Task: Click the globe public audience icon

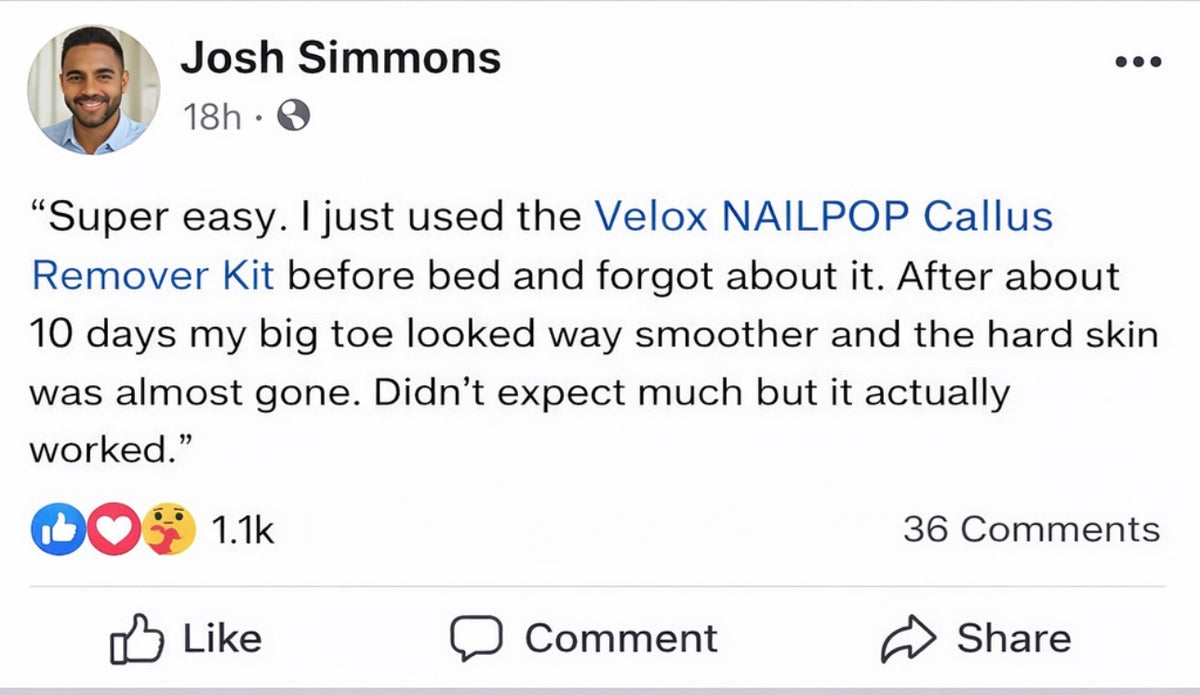Action: click(292, 118)
